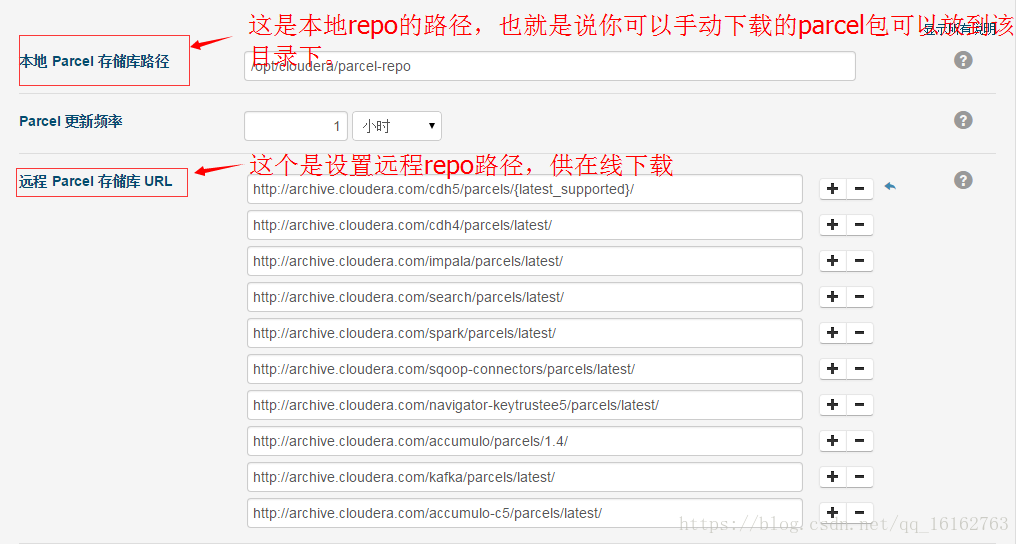Show help for local Parcel repository path
The width and height of the screenshot is (1020, 544).
[x=963, y=61]
